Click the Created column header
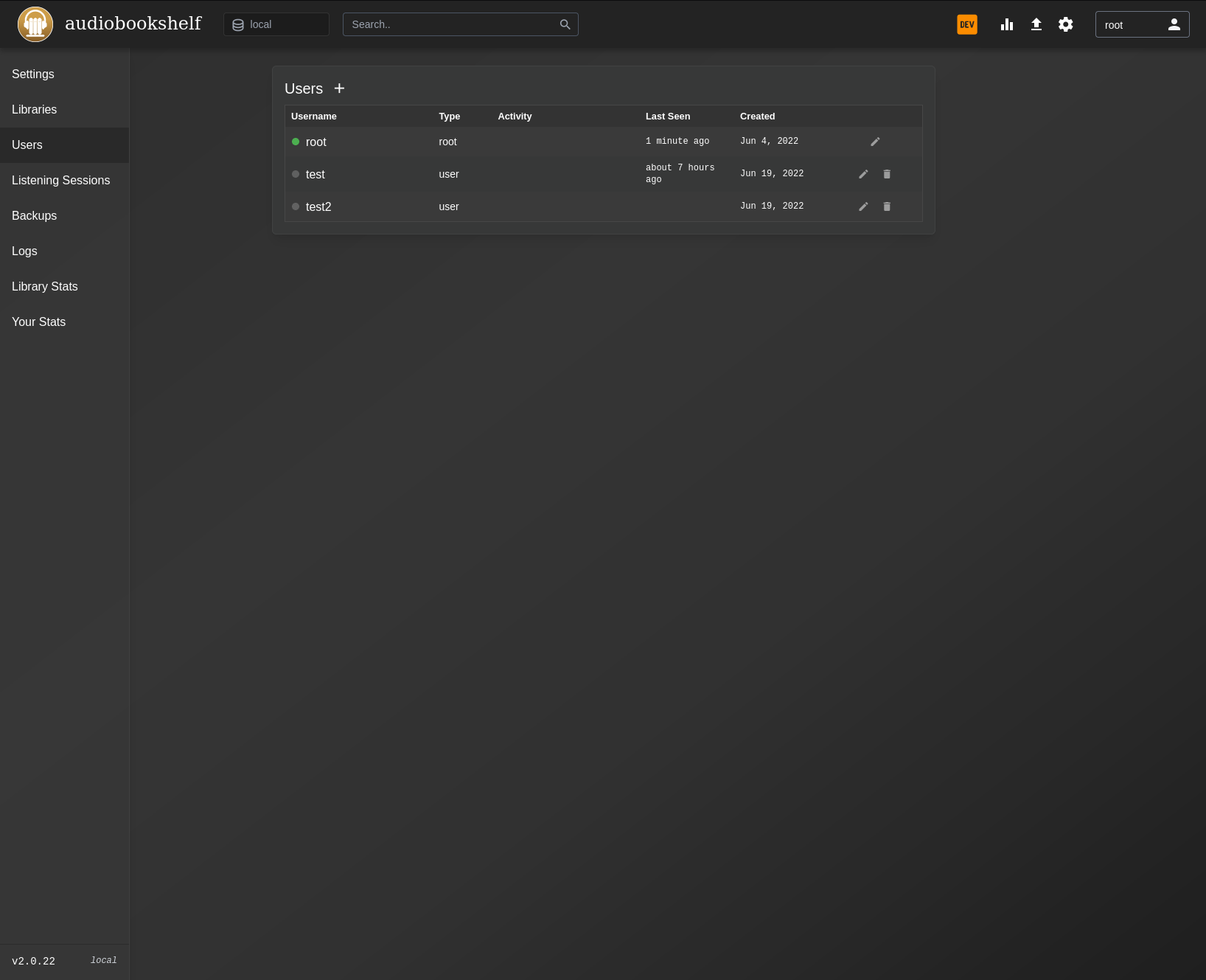 click(x=758, y=117)
